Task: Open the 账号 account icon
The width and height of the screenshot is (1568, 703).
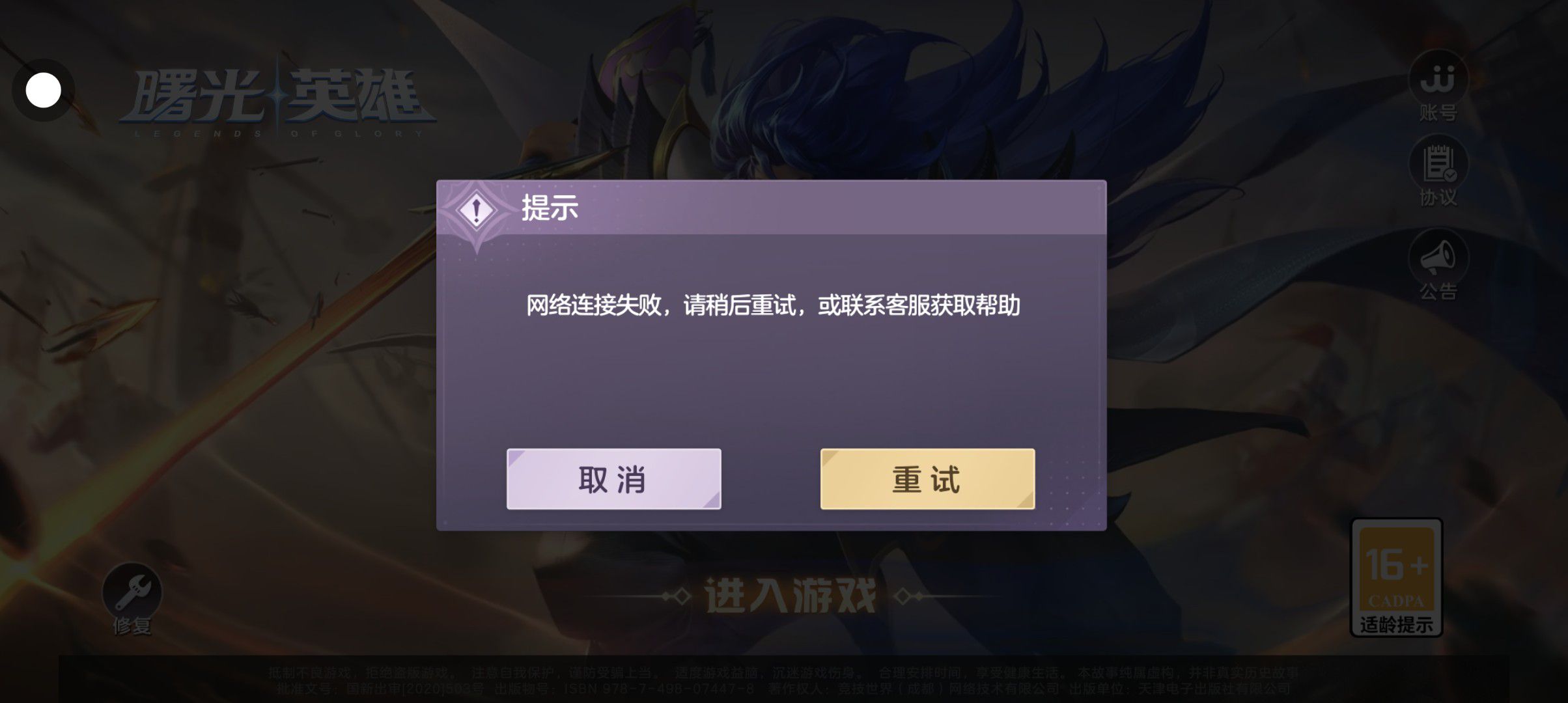Action: pos(1438,79)
